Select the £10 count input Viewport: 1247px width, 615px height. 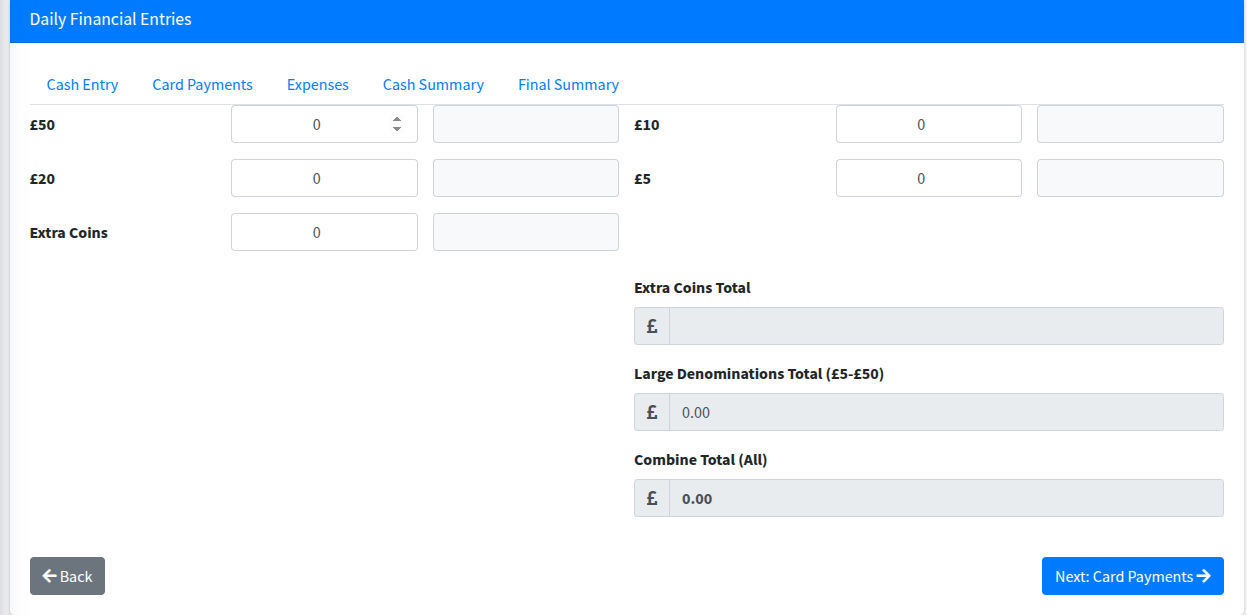(x=928, y=124)
